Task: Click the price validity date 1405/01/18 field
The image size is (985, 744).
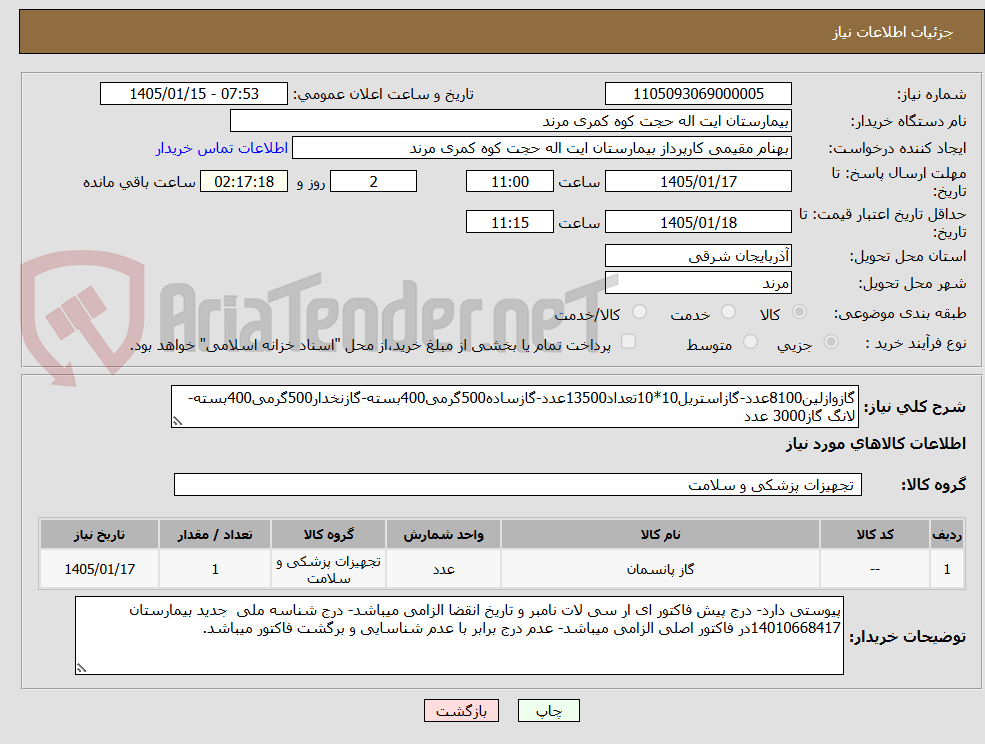Action: point(698,222)
